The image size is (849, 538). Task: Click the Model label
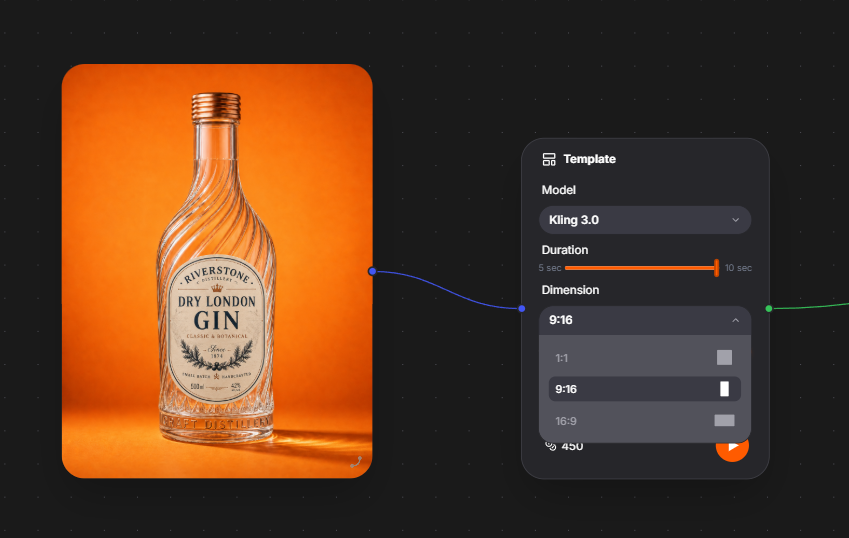point(559,190)
